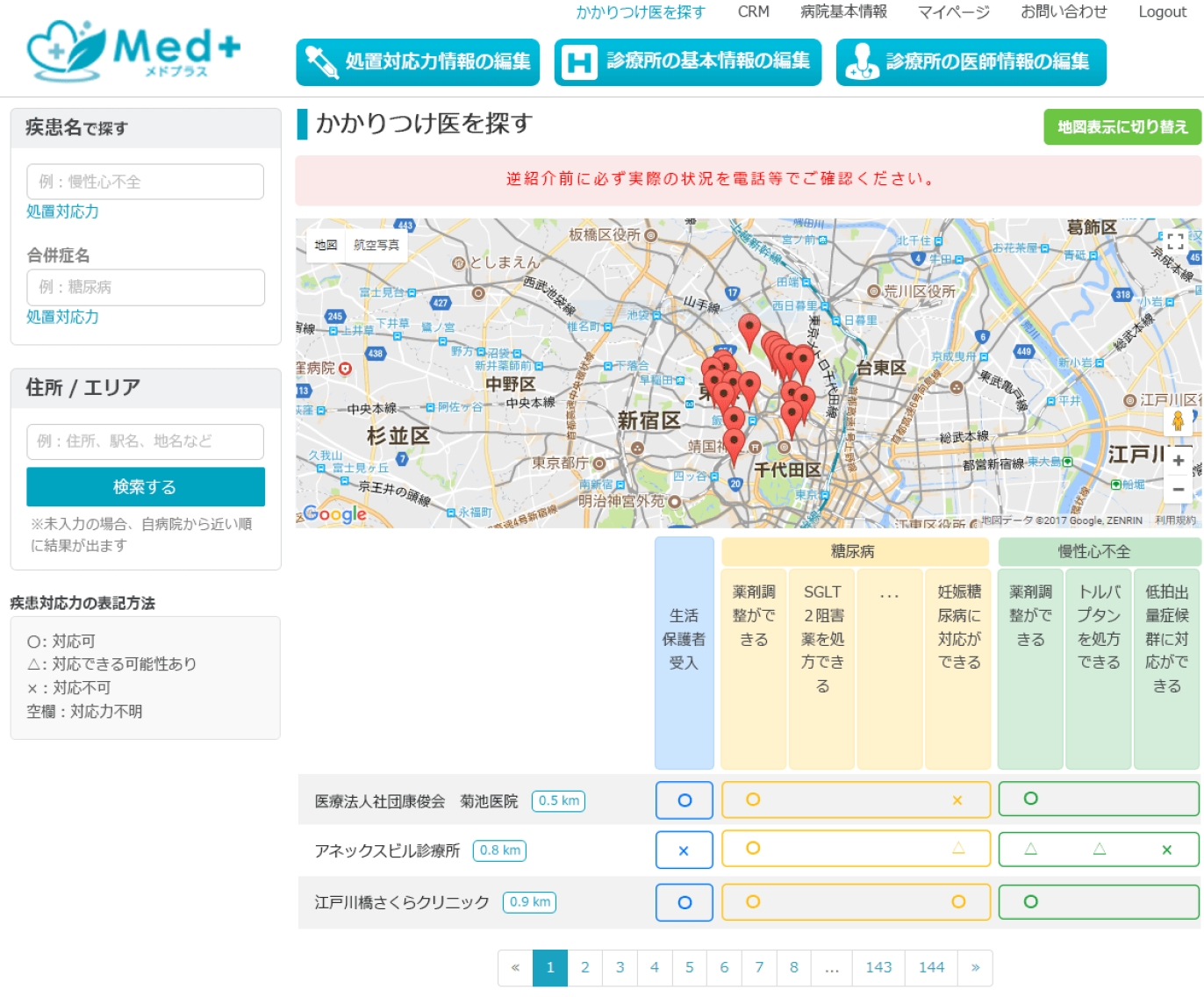The height and width of the screenshot is (997, 1204).
Task: Click the 0.9 km distance badge
Action: 529,902
